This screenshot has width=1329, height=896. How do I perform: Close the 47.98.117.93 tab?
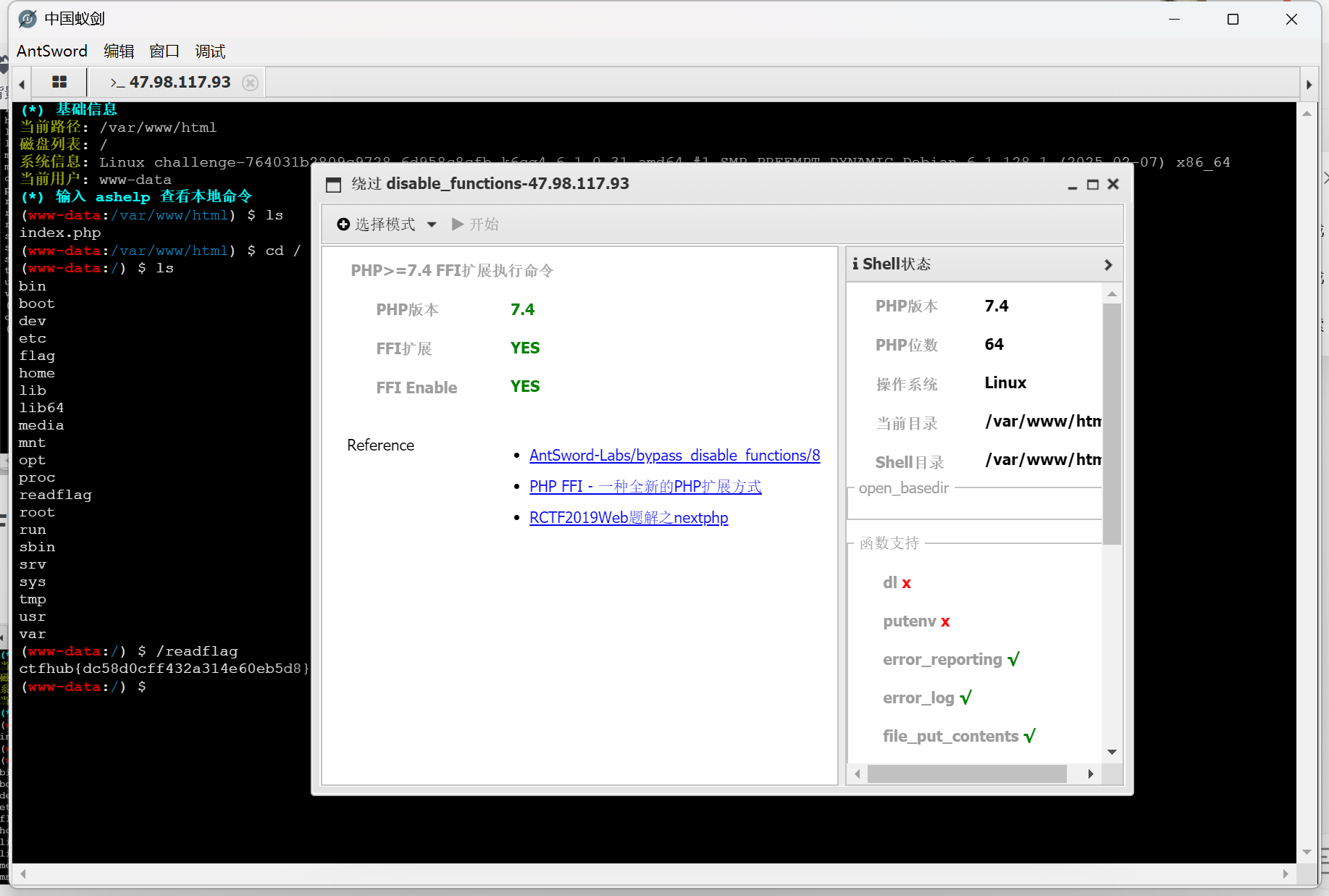[x=250, y=83]
